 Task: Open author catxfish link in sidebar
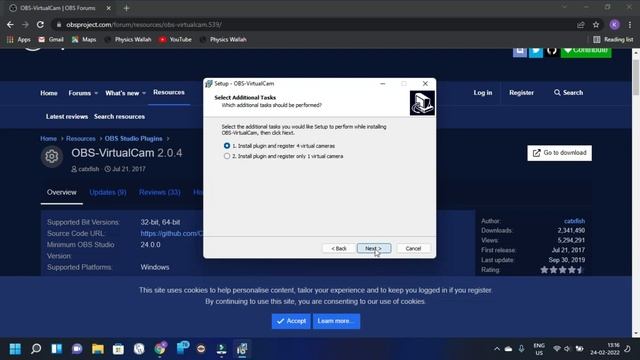(x=574, y=221)
